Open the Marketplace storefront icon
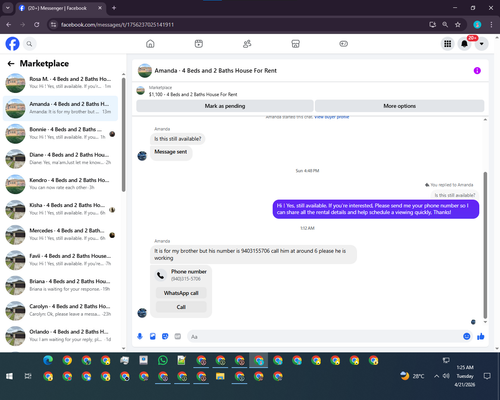Viewport: 500px width, 400px height. tap(295, 44)
